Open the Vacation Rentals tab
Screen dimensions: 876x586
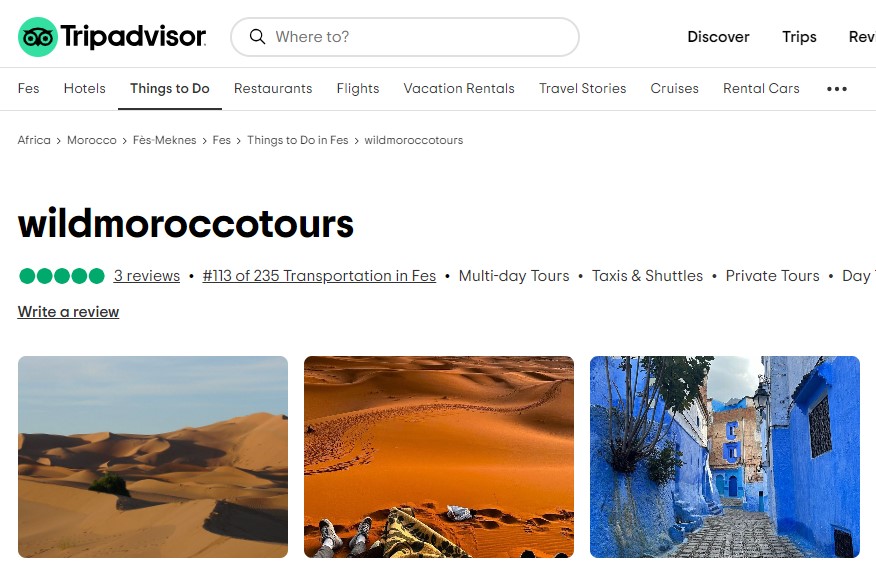tap(459, 88)
